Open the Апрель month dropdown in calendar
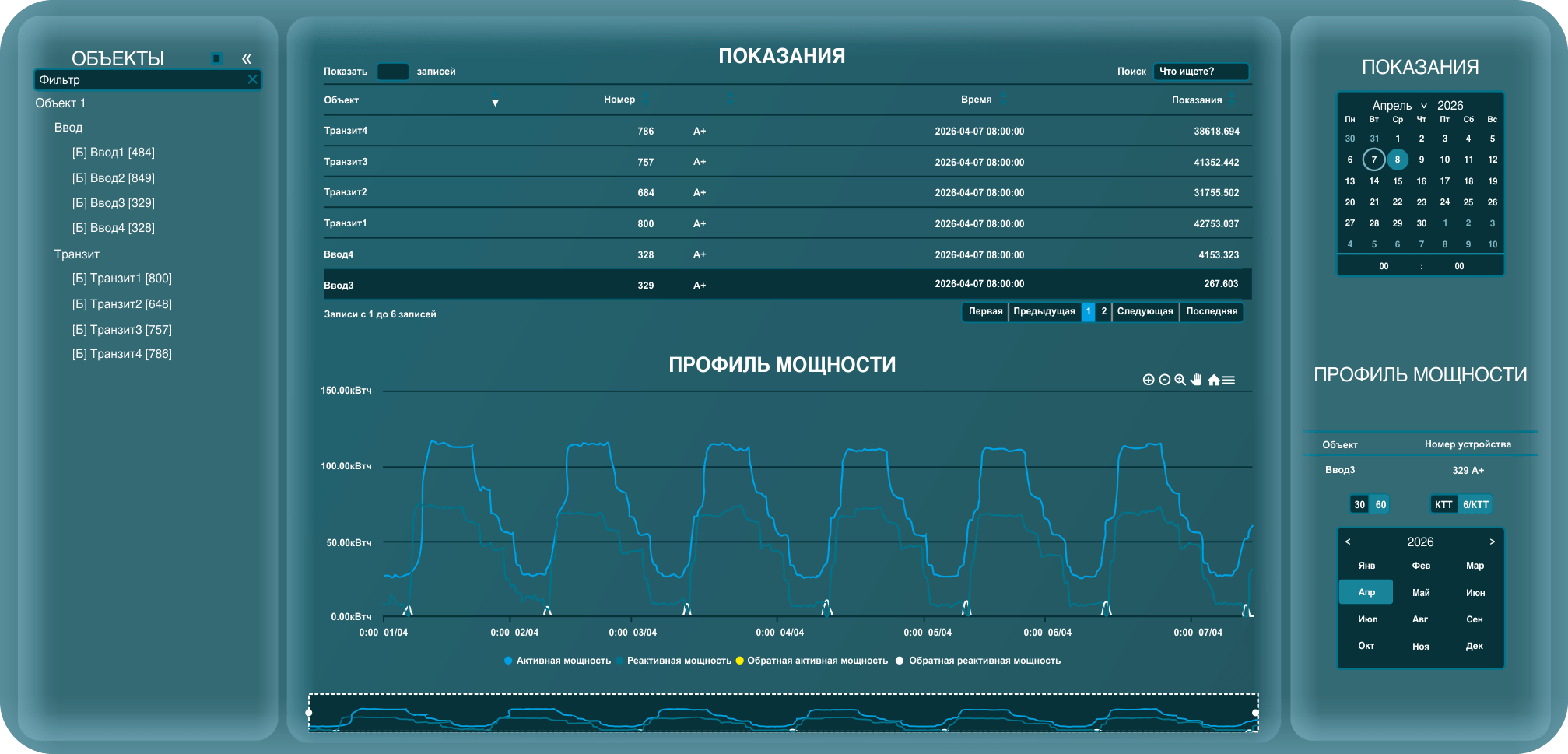The image size is (1568, 754). 1400,105
